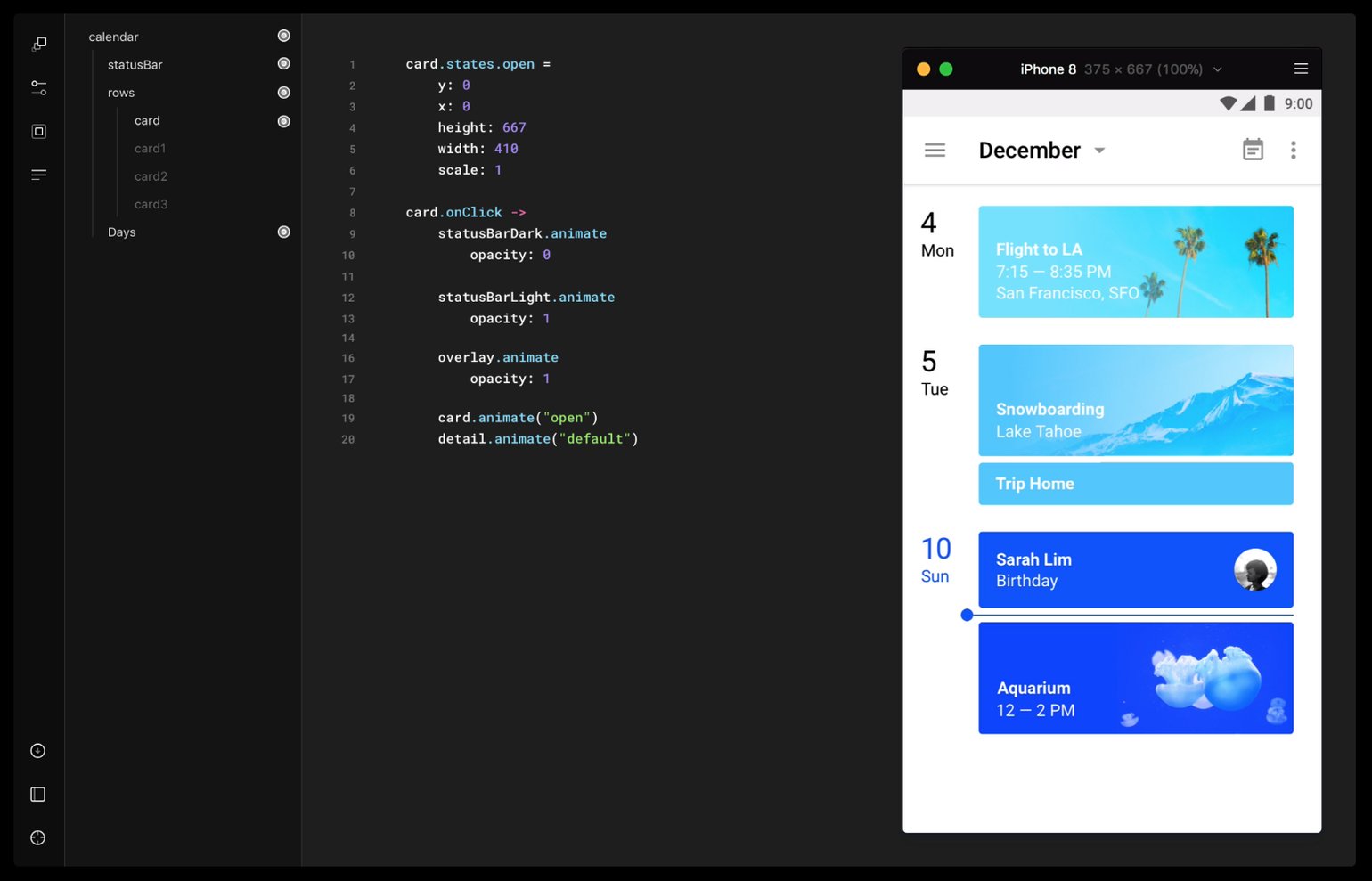Select the code lines icon in the sidebar
Viewport: 1372px width, 881px height.
[38, 174]
